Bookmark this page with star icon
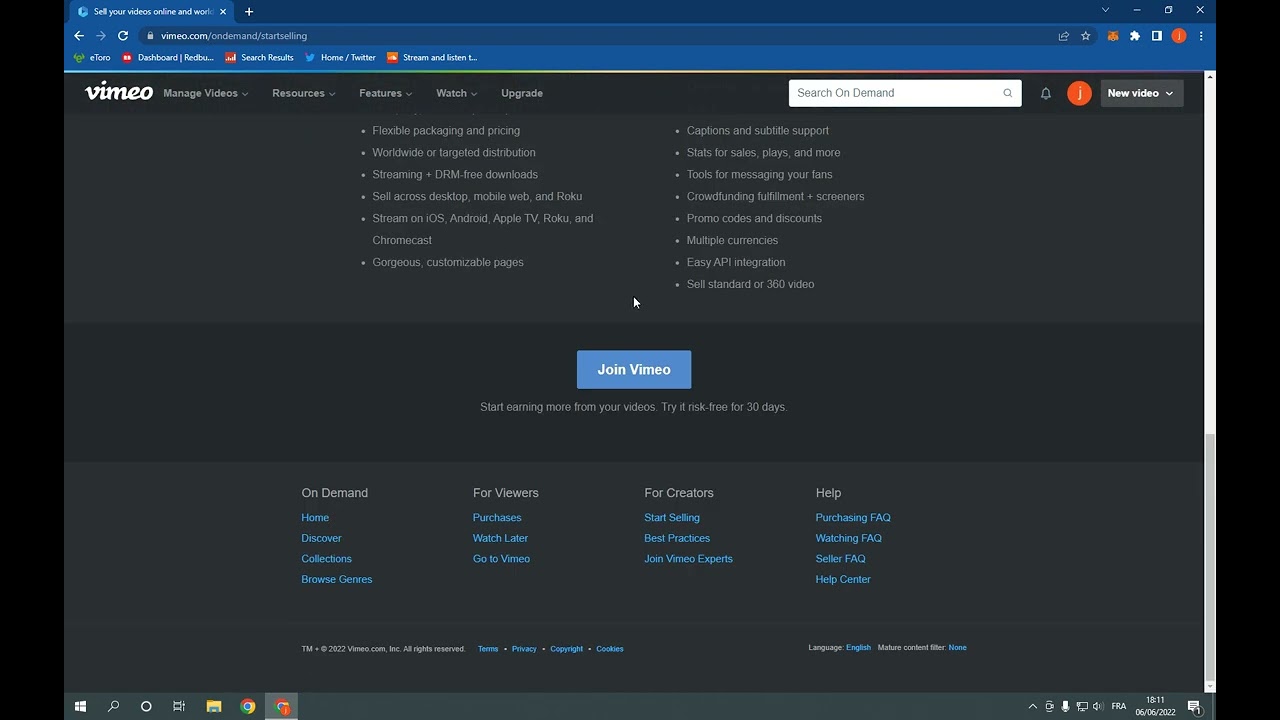1280x720 pixels. [1086, 36]
